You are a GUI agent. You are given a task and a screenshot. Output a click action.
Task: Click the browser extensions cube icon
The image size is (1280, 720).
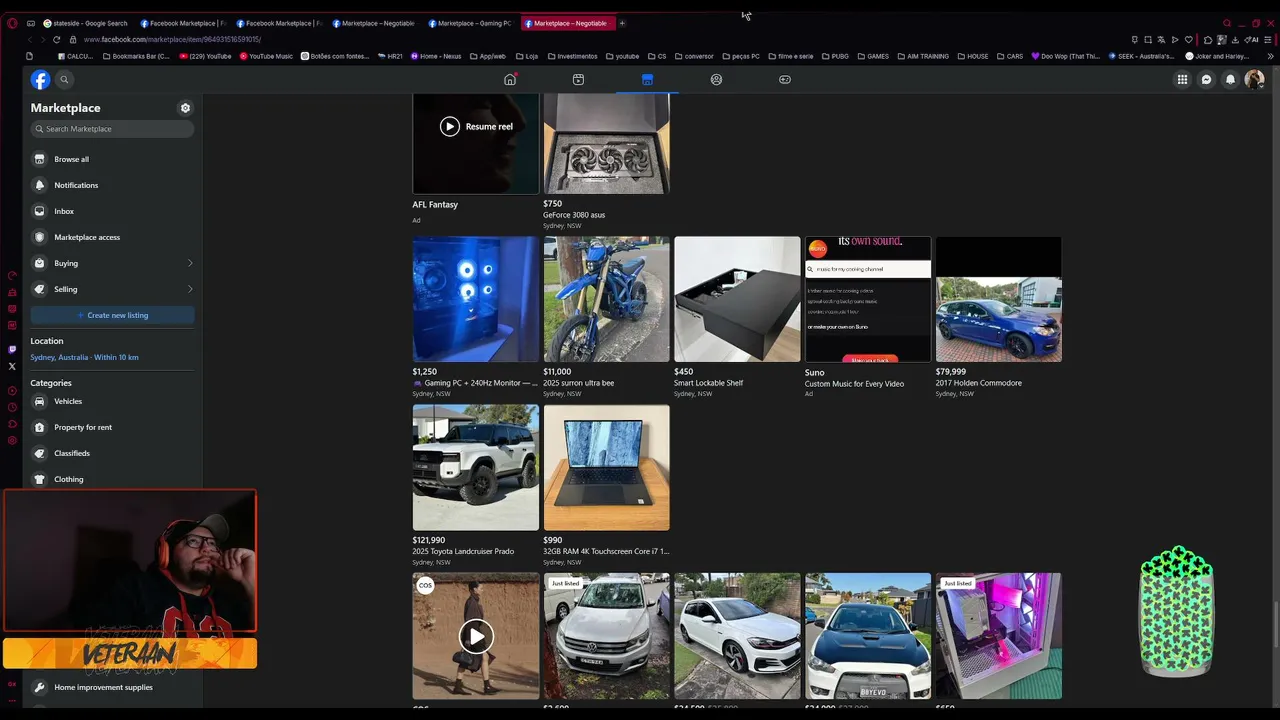pyautogui.click(x=1208, y=39)
